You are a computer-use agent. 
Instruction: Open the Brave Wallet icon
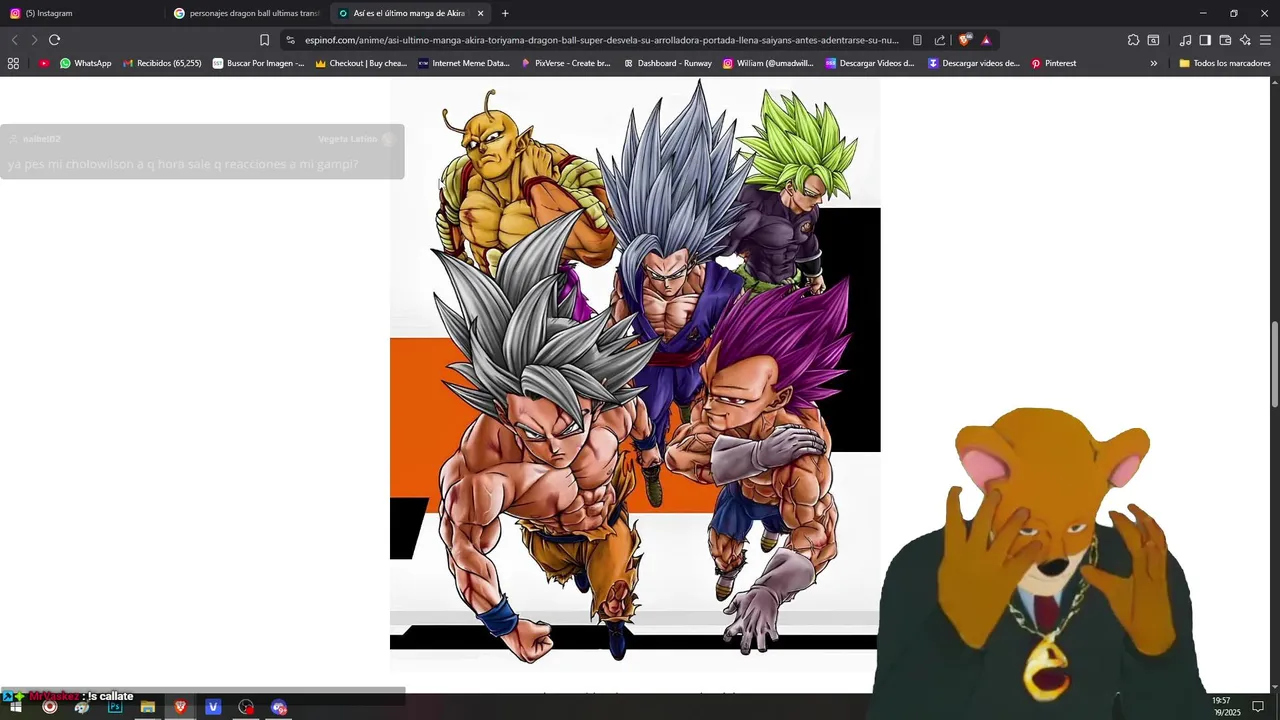(1225, 40)
